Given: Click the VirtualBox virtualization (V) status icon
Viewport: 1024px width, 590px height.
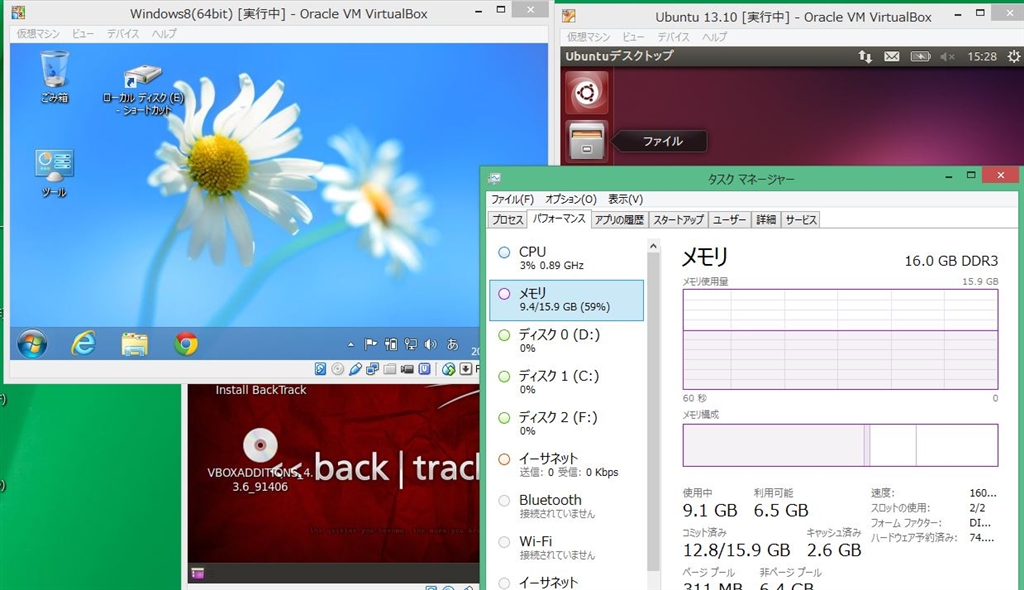Looking at the screenshot, I should click(x=424, y=369).
